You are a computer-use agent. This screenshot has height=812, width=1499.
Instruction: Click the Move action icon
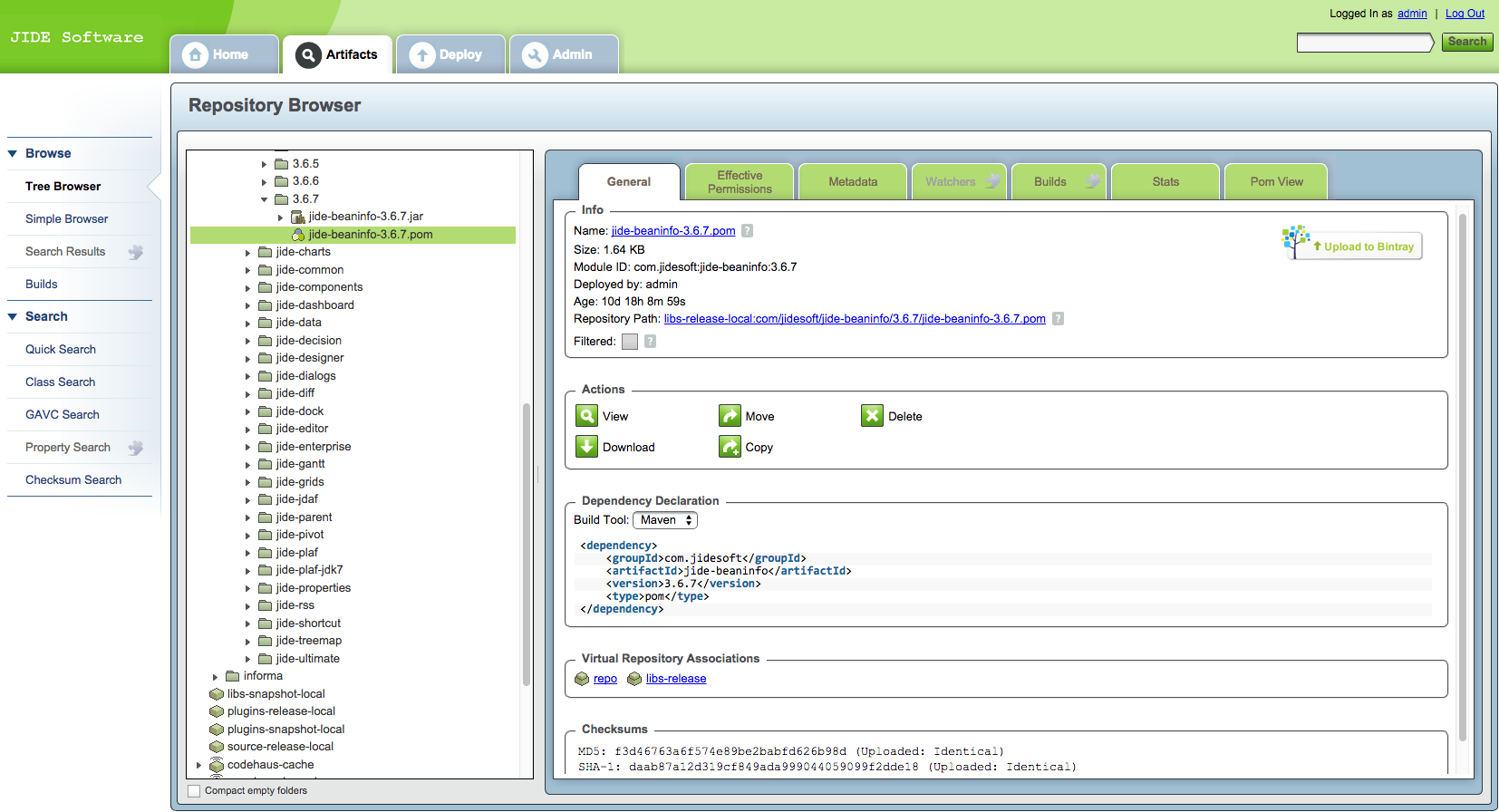click(730, 416)
